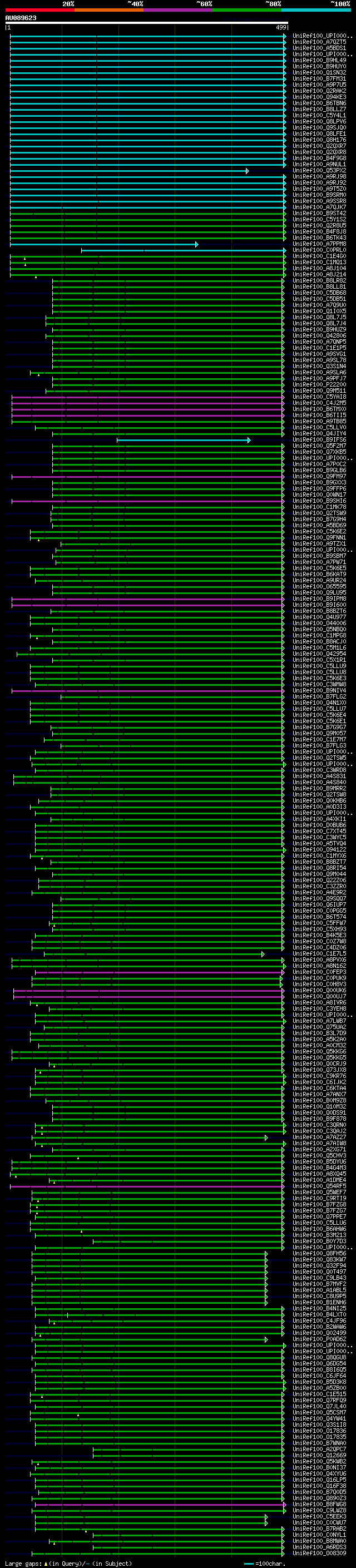Open hit UniRef100_A5BDS1
Image resolution: width=356 pixels, height=1568 pixels.
pyautogui.click(x=319, y=48)
